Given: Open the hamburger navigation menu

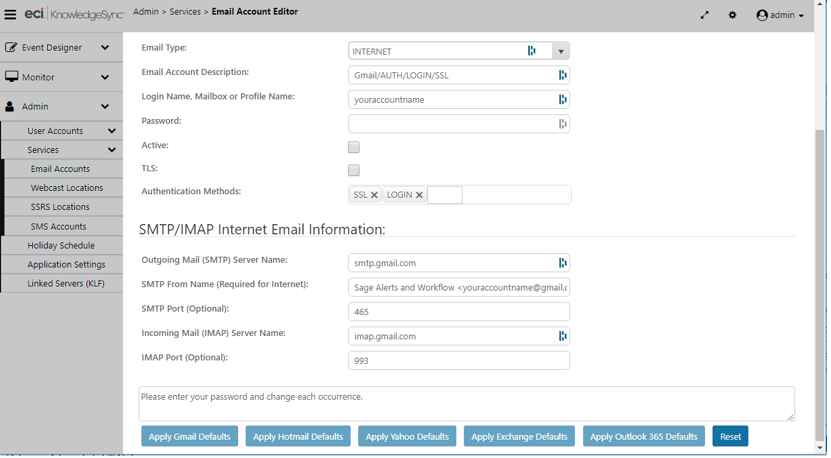Looking at the screenshot, I should click(x=10, y=15).
